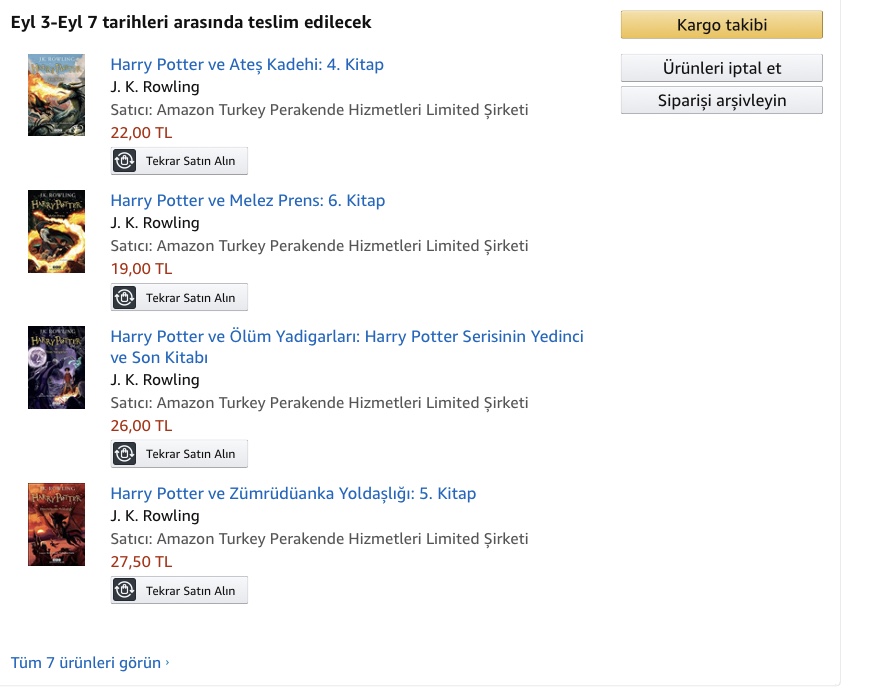Click rebuy icon for Ölüm Yadigarları book
The width and height of the screenshot is (879, 696).
[x=124, y=454]
